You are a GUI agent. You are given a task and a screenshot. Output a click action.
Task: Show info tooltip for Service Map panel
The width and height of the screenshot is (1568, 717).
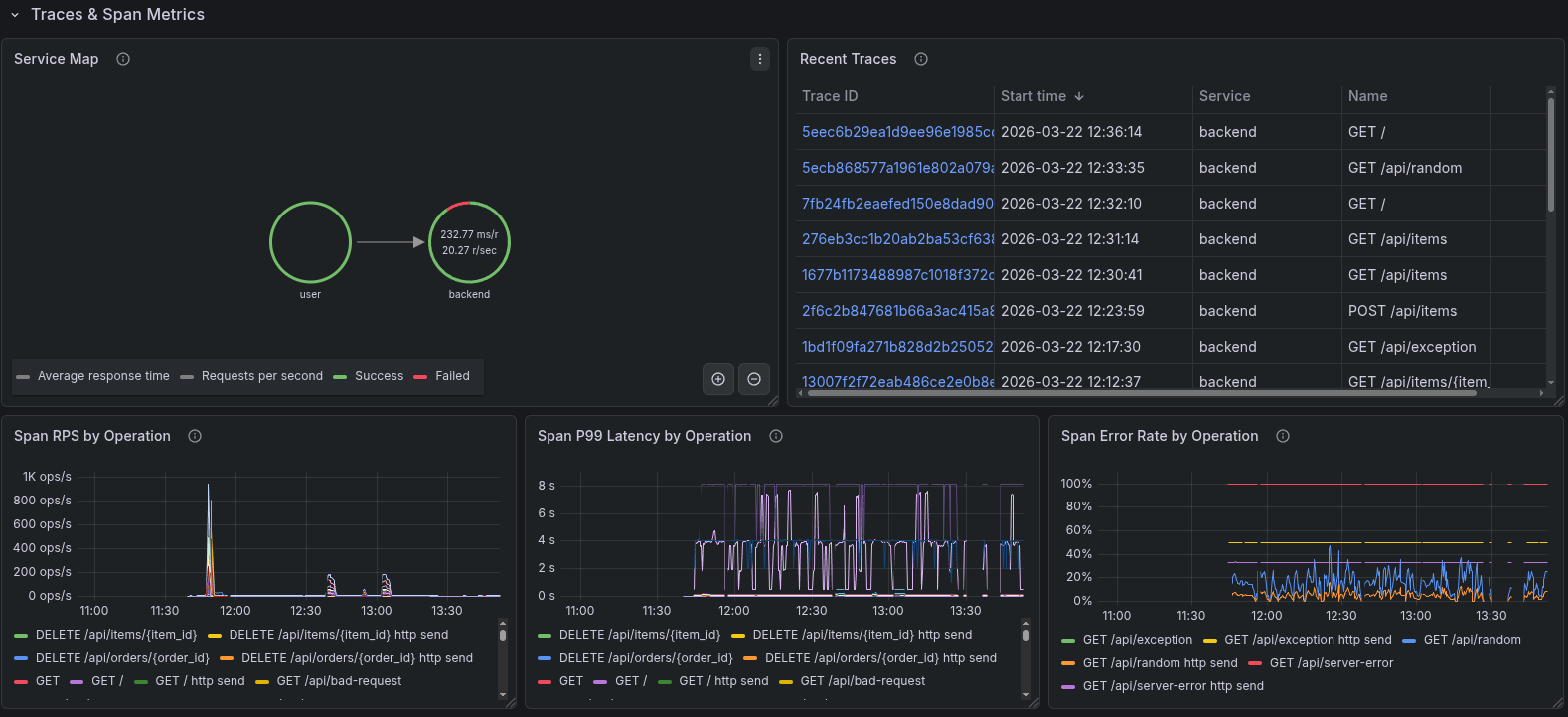tap(123, 59)
